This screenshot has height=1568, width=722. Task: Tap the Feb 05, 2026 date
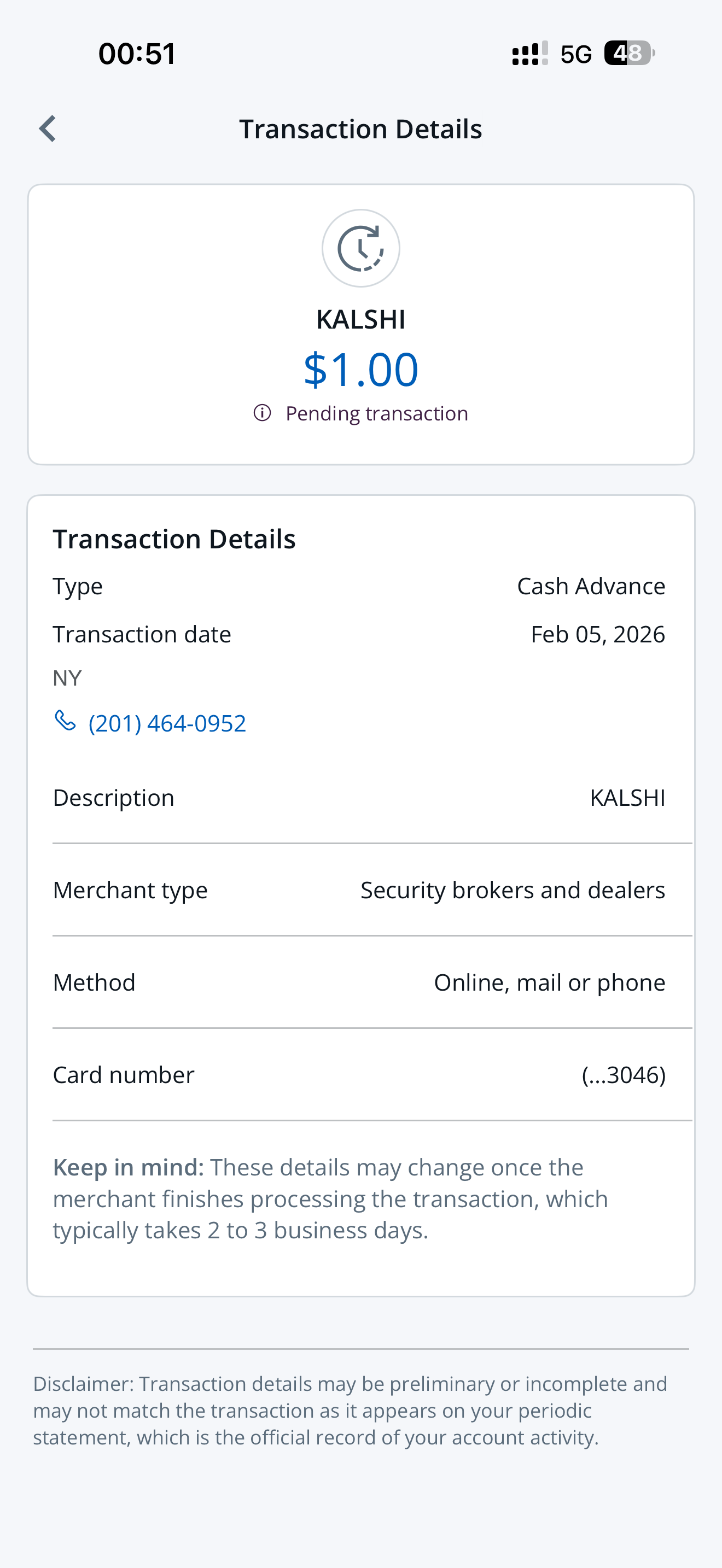point(597,634)
